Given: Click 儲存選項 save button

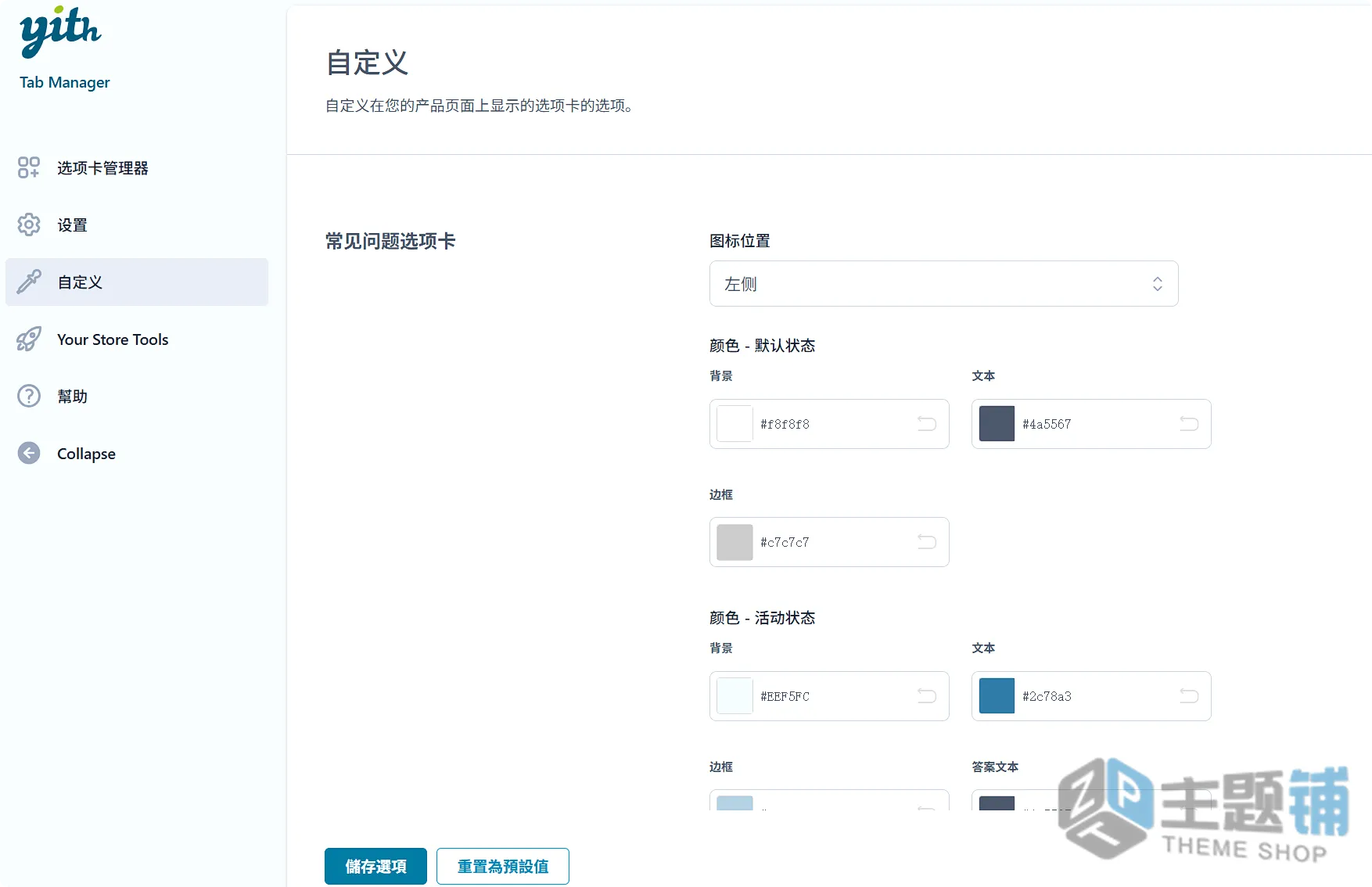Looking at the screenshot, I should 375,866.
